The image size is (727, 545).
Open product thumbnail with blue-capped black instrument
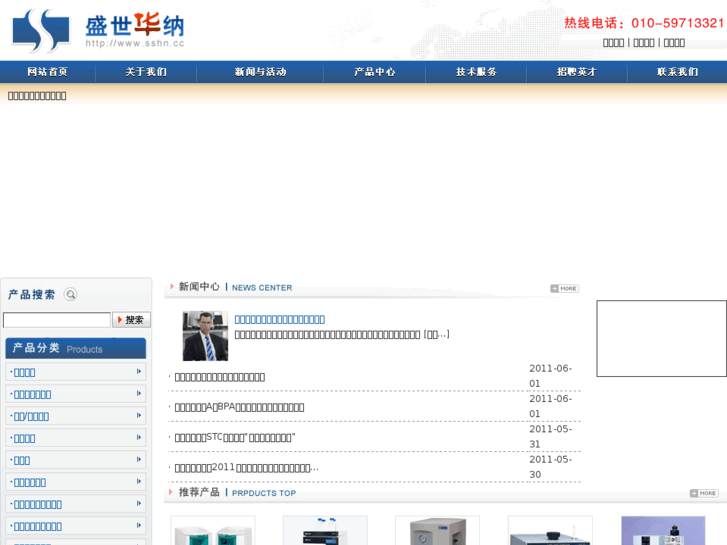pos(325,530)
